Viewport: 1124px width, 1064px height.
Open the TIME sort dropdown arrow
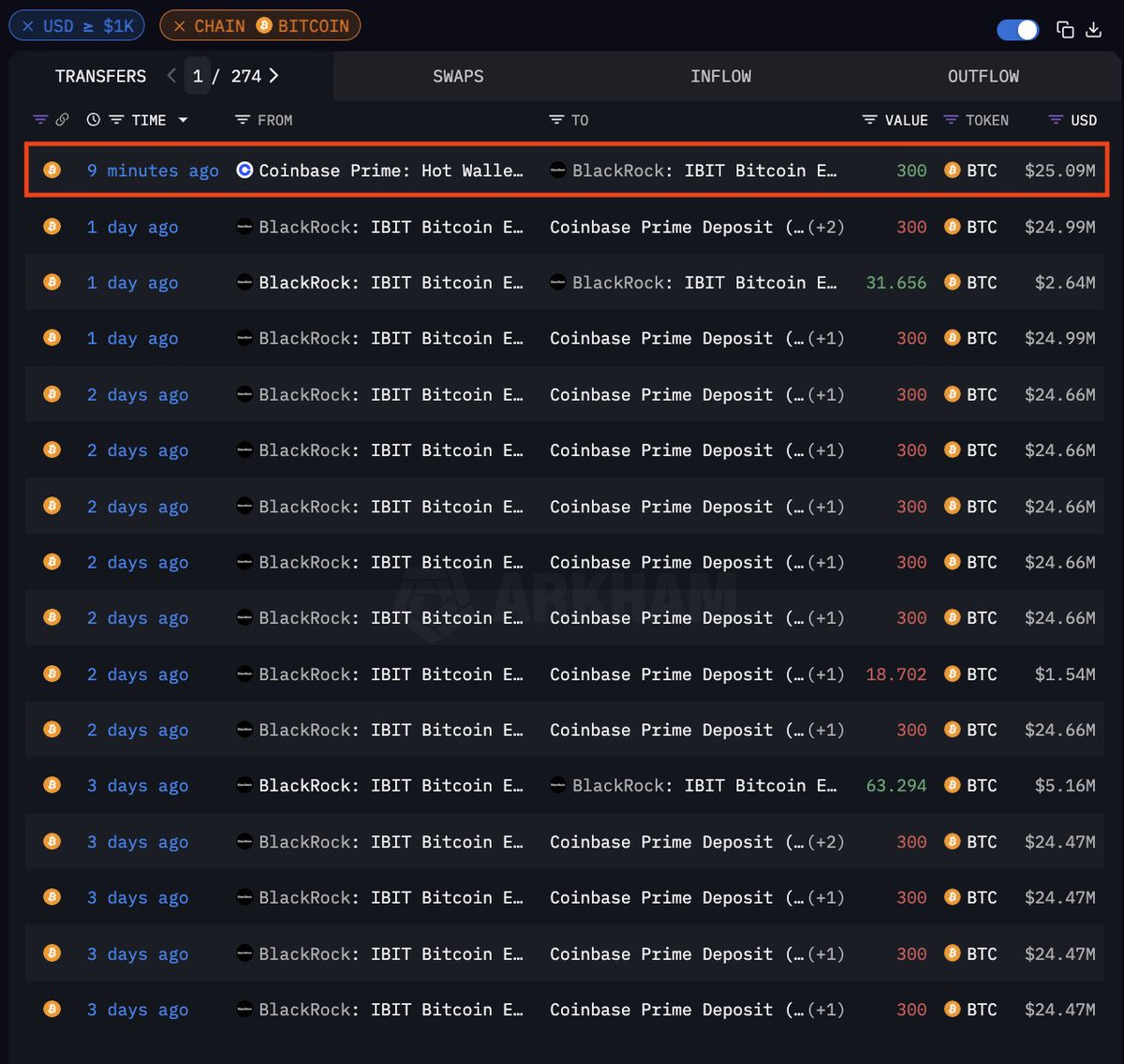[184, 120]
